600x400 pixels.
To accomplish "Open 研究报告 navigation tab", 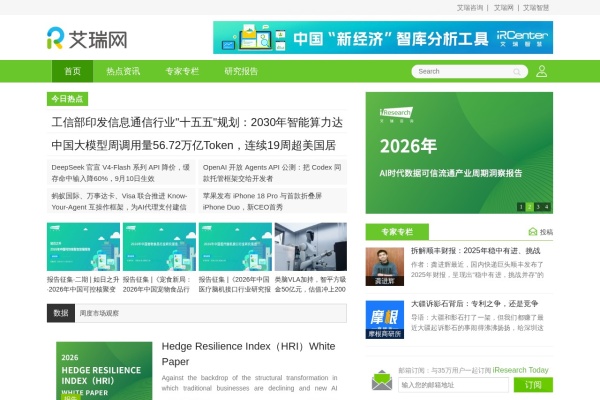I will tap(241, 71).
